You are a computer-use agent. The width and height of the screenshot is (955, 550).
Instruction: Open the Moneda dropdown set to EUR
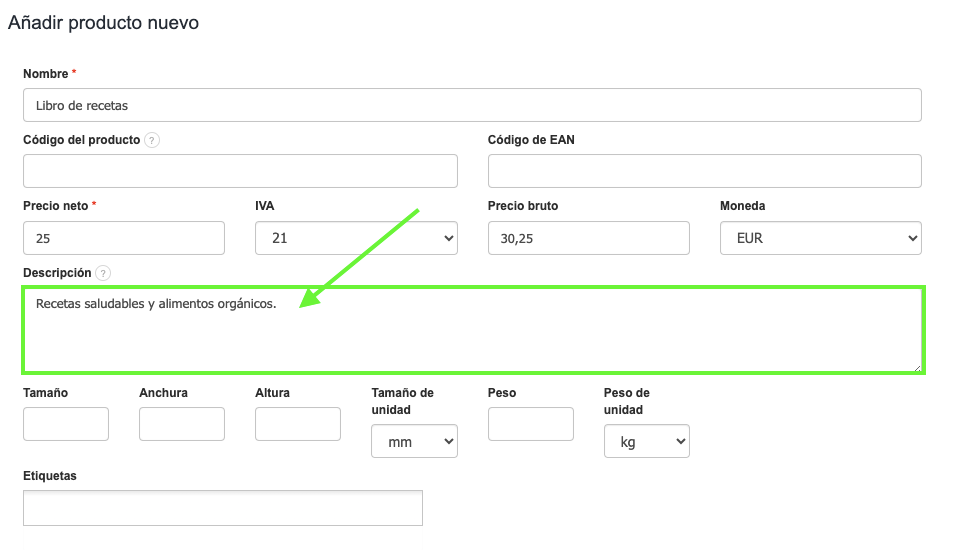click(x=820, y=239)
